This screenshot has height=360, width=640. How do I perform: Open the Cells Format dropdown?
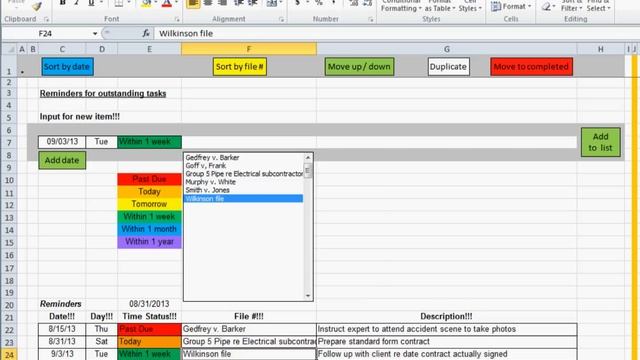point(511,7)
